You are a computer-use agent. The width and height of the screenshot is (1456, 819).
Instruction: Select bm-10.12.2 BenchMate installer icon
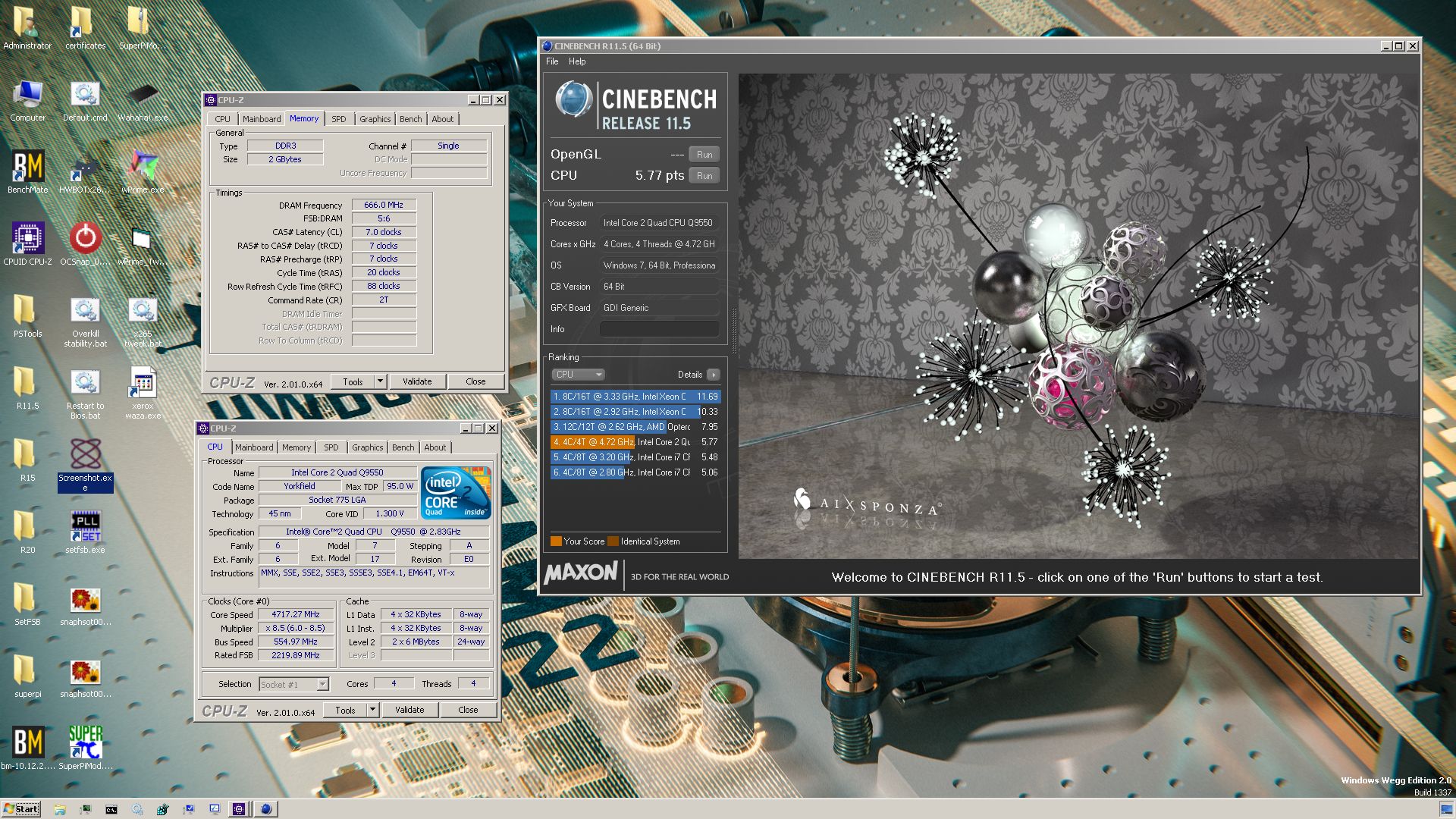(x=27, y=748)
